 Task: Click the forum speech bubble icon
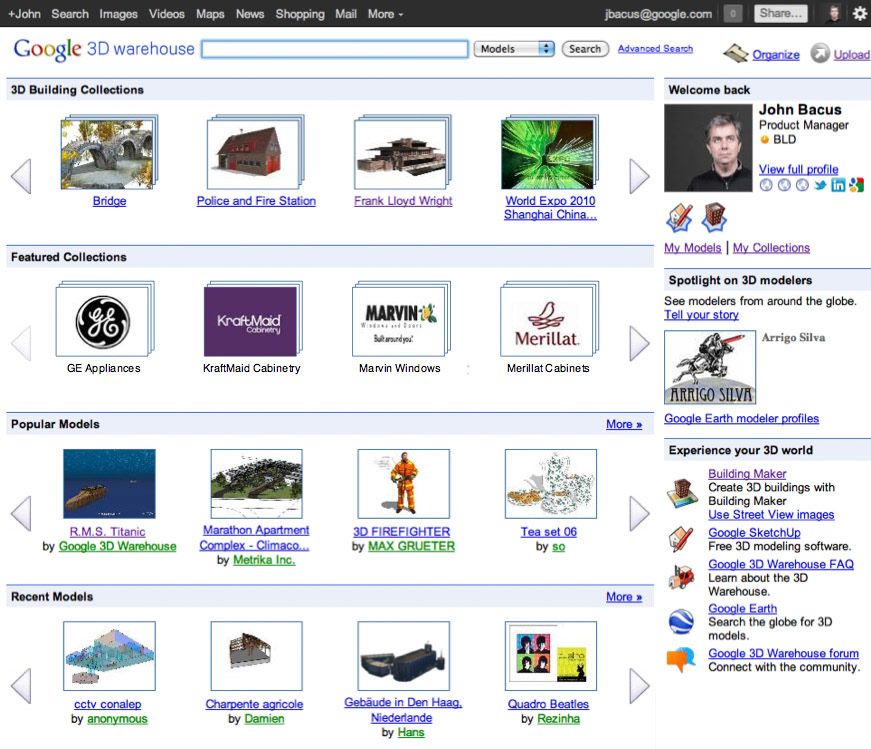tap(681, 660)
